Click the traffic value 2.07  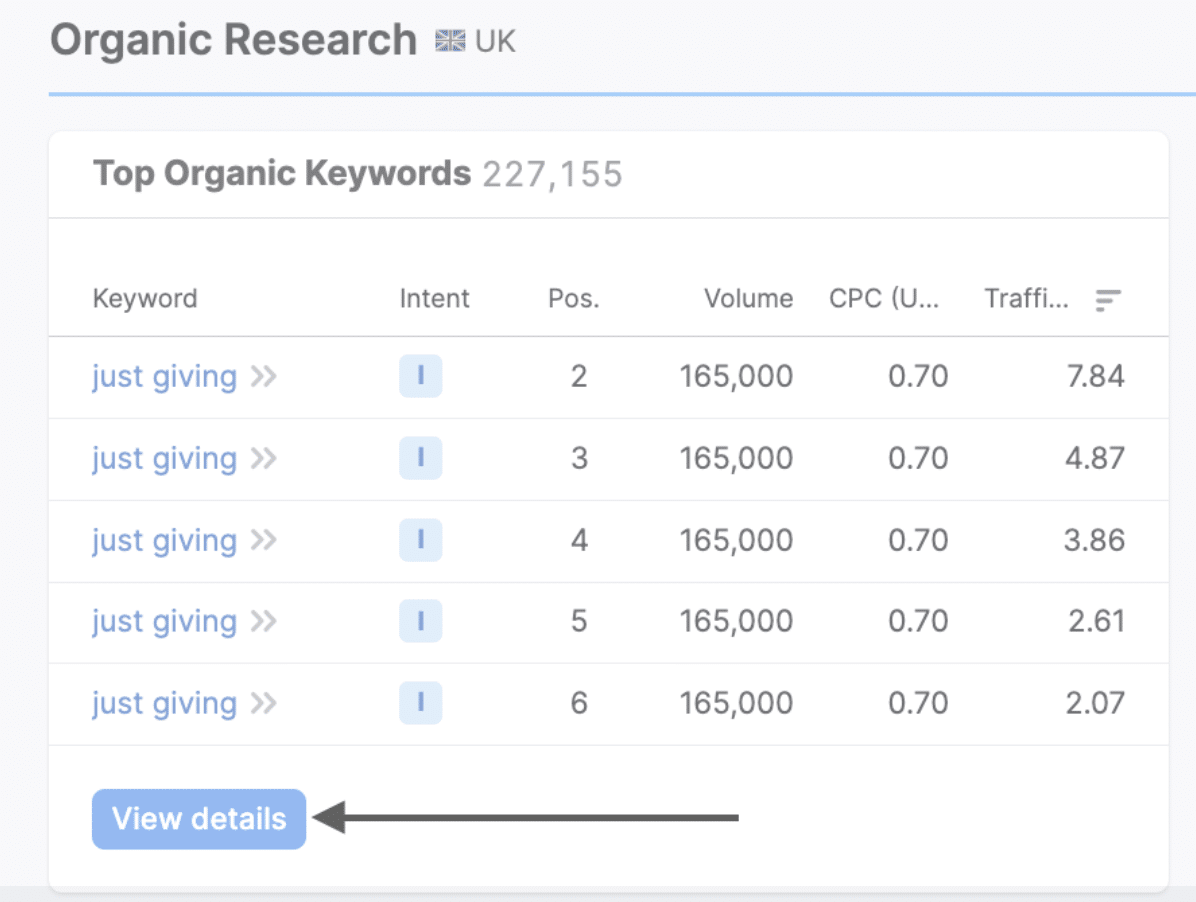[x=1095, y=703]
